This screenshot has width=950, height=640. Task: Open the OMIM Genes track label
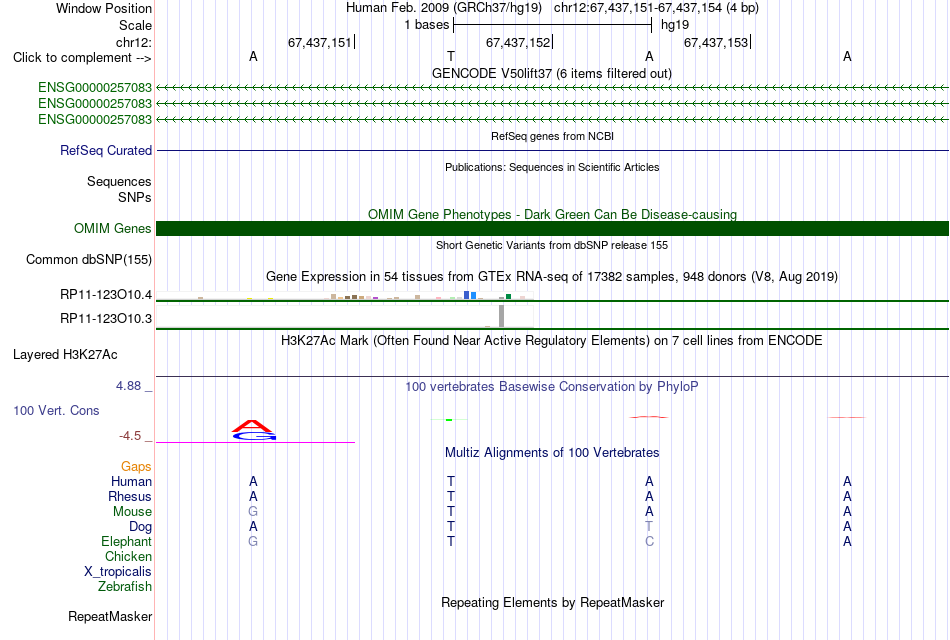[112, 228]
